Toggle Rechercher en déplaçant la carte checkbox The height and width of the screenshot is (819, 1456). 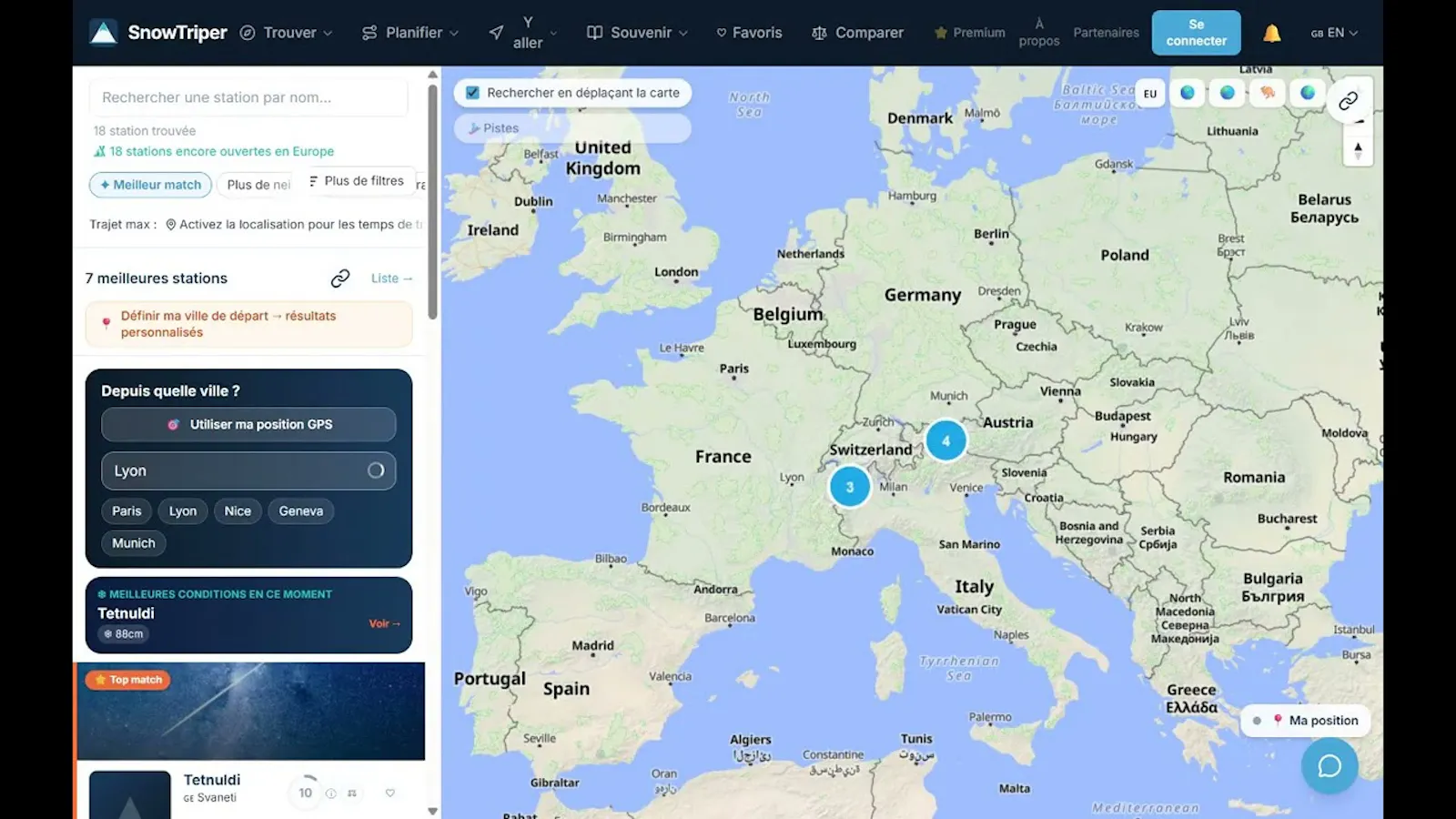click(473, 93)
